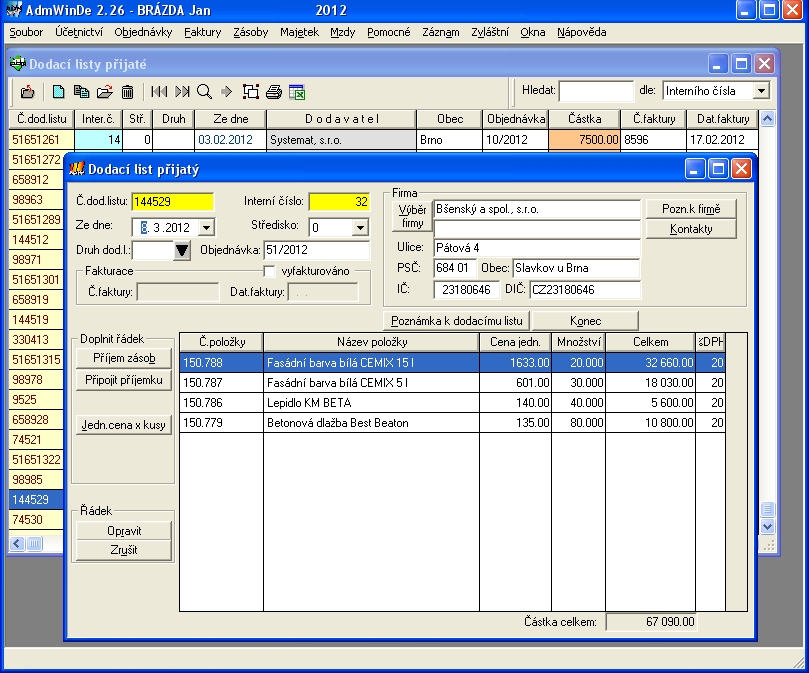Click the Obec field Slavkov u Brna
The width and height of the screenshot is (809, 673).
click(576, 268)
